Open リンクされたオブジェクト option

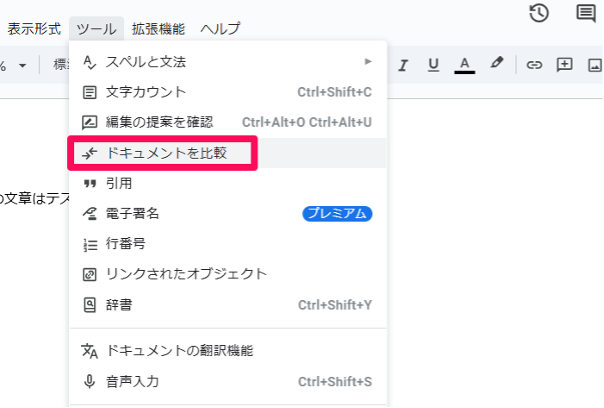click(228, 274)
